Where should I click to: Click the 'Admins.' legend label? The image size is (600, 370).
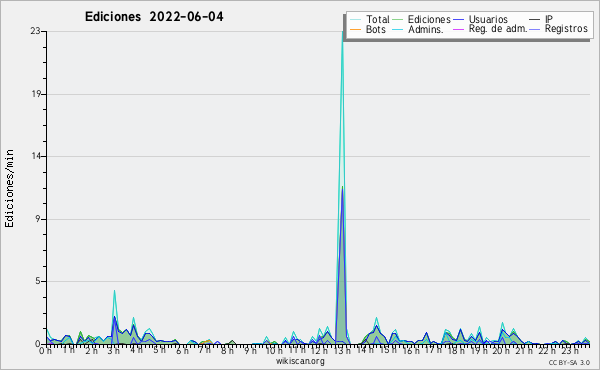pyautogui.click(x=426, y=29)
